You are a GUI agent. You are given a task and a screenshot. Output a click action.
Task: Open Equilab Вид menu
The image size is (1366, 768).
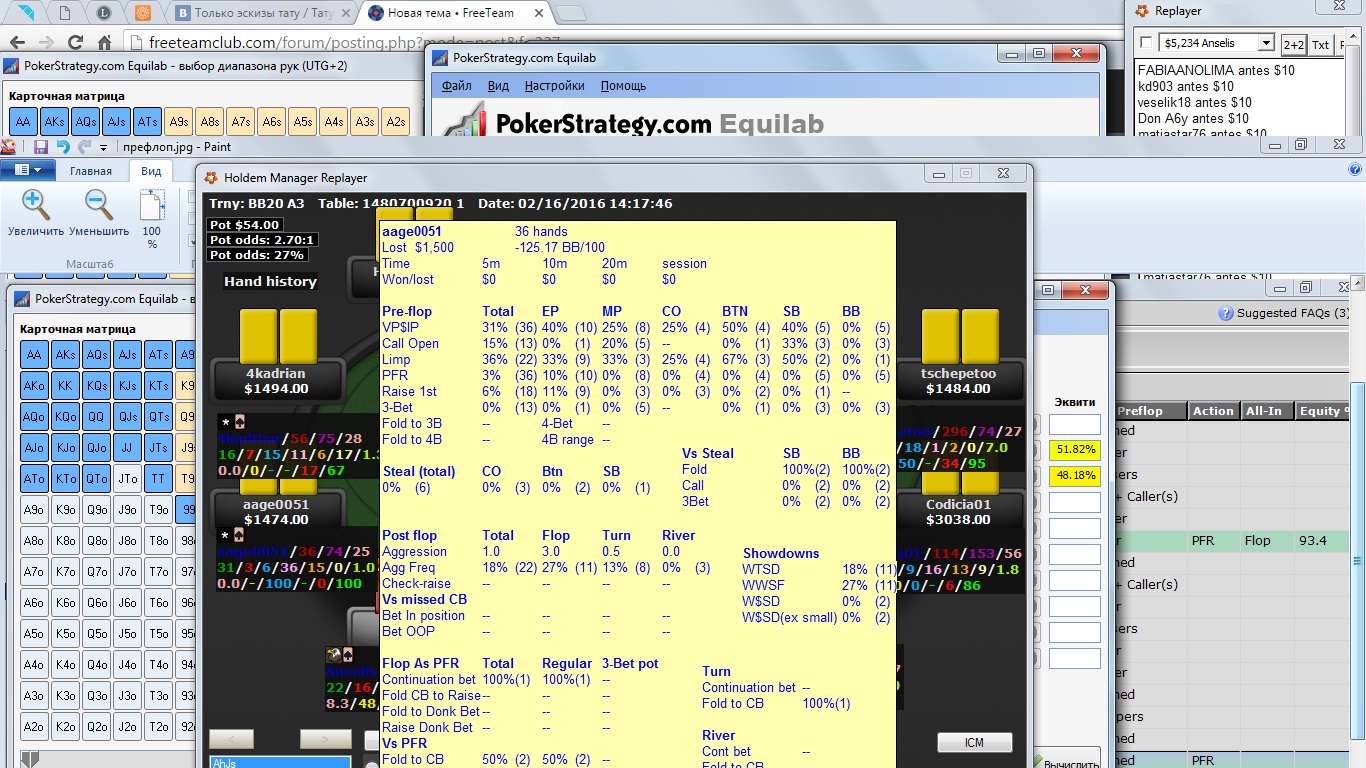pos(498,86)
